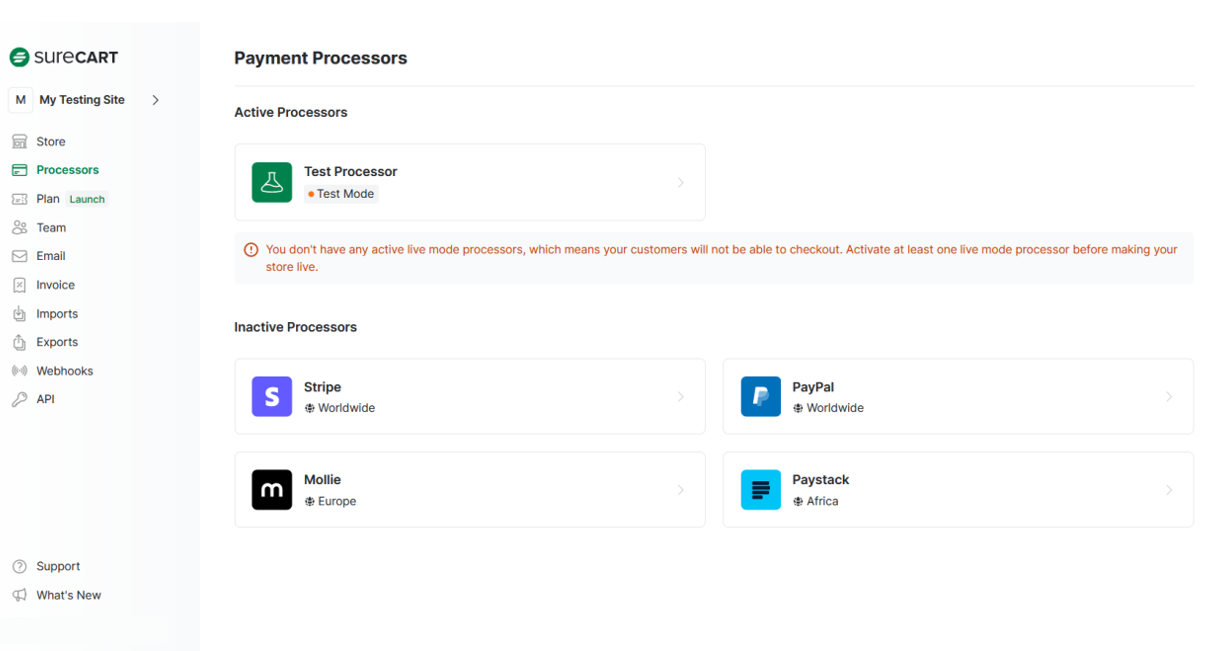Image resolution: width=1218 pixels, height=651 pixels.
Task: Open Test Processor using its chevron arrow
Action: 681,182
